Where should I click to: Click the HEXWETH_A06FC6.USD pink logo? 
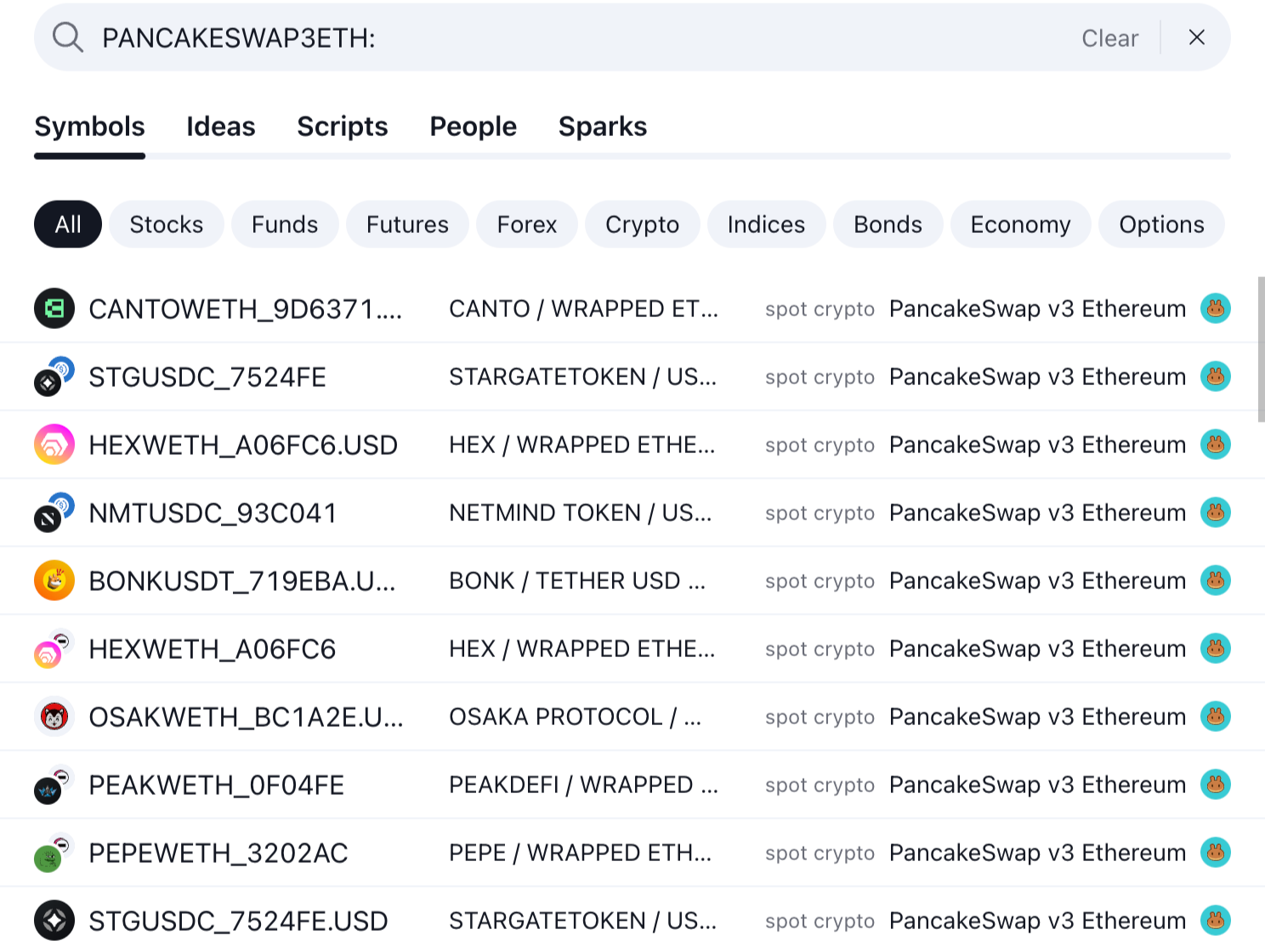(54, 445)
